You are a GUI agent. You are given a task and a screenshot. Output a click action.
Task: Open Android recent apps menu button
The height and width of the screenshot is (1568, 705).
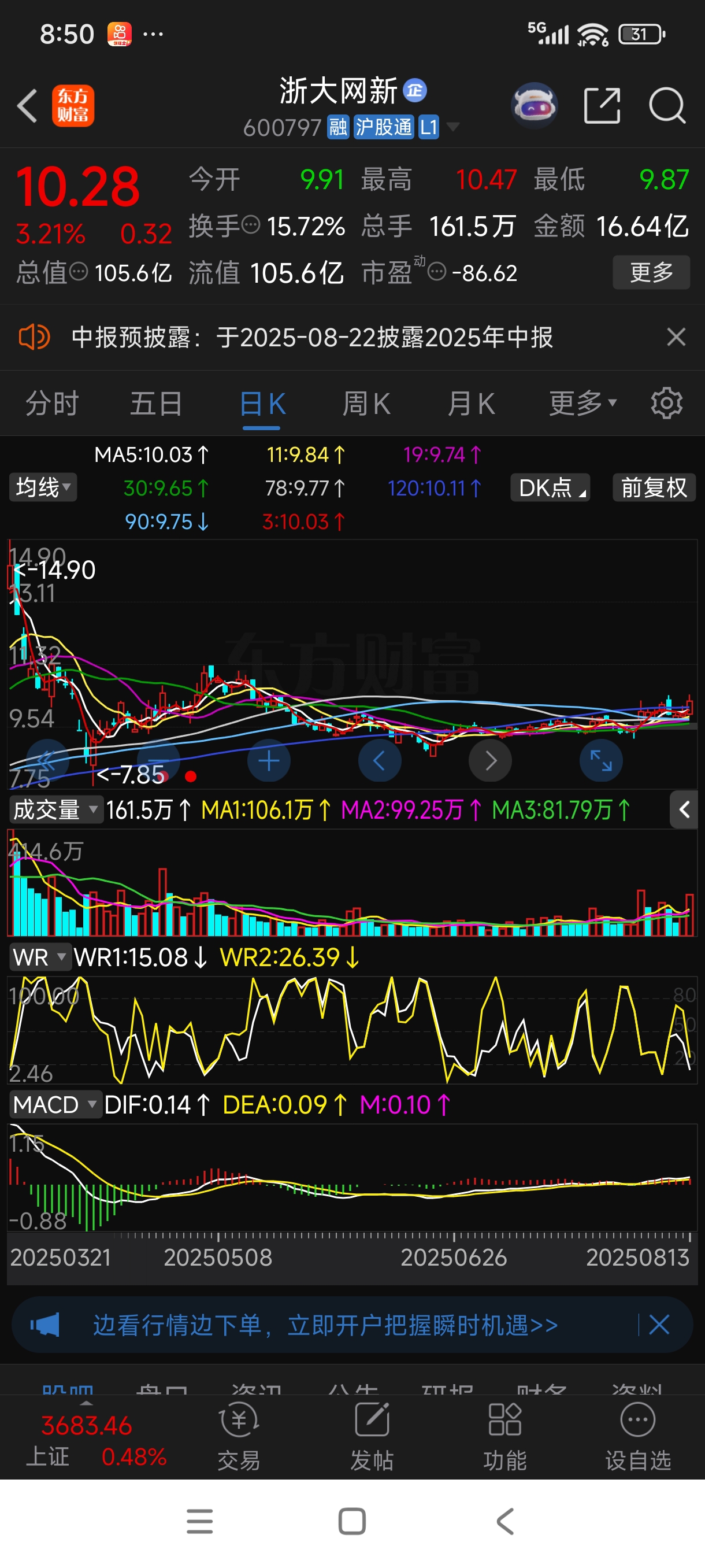(x=199, y=1522)
